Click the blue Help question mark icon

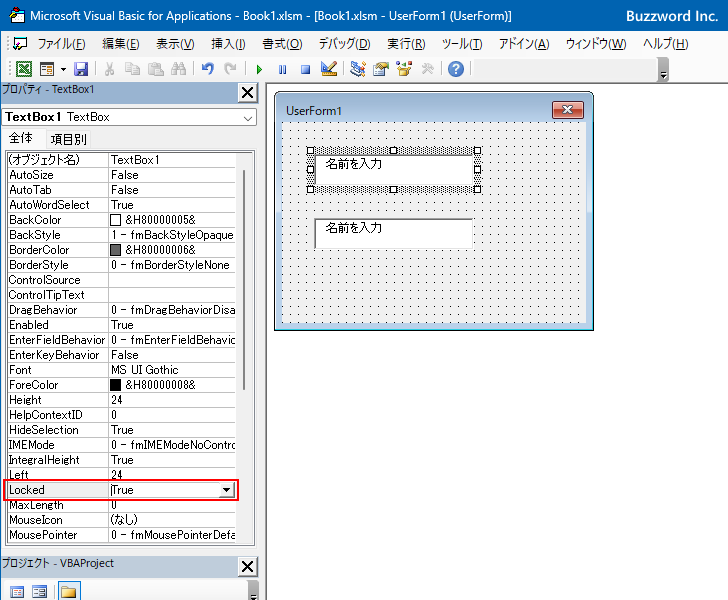coord(456,69)
